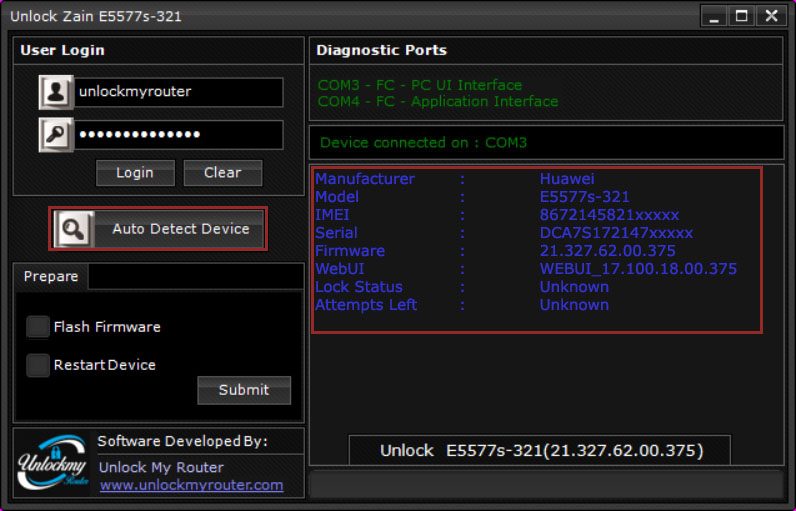Click Unlock E5577s-321(21.327.62.00.375) button
The image size is (796, 511).
[540, 451]
